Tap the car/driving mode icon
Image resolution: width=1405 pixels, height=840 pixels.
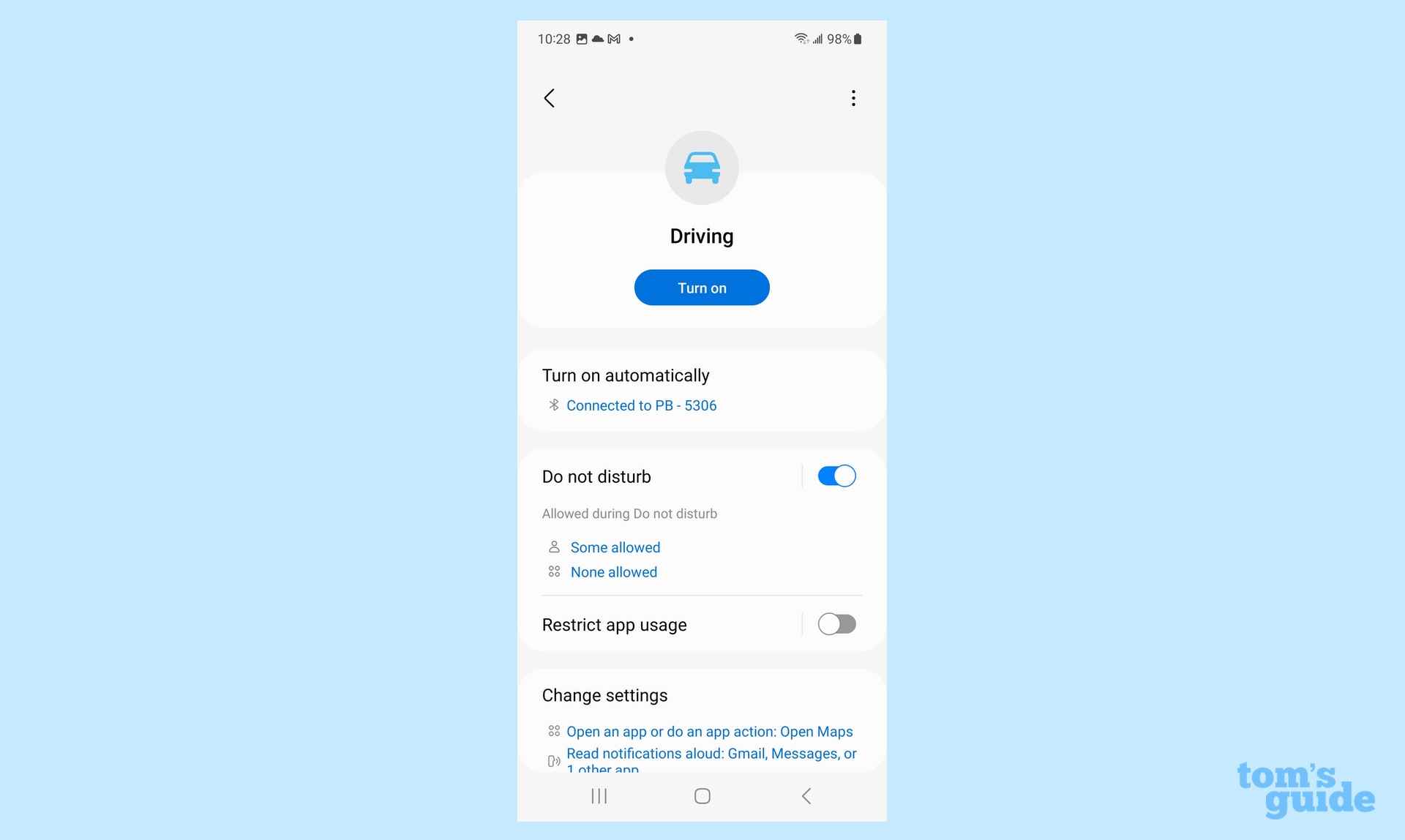point(702,167)
